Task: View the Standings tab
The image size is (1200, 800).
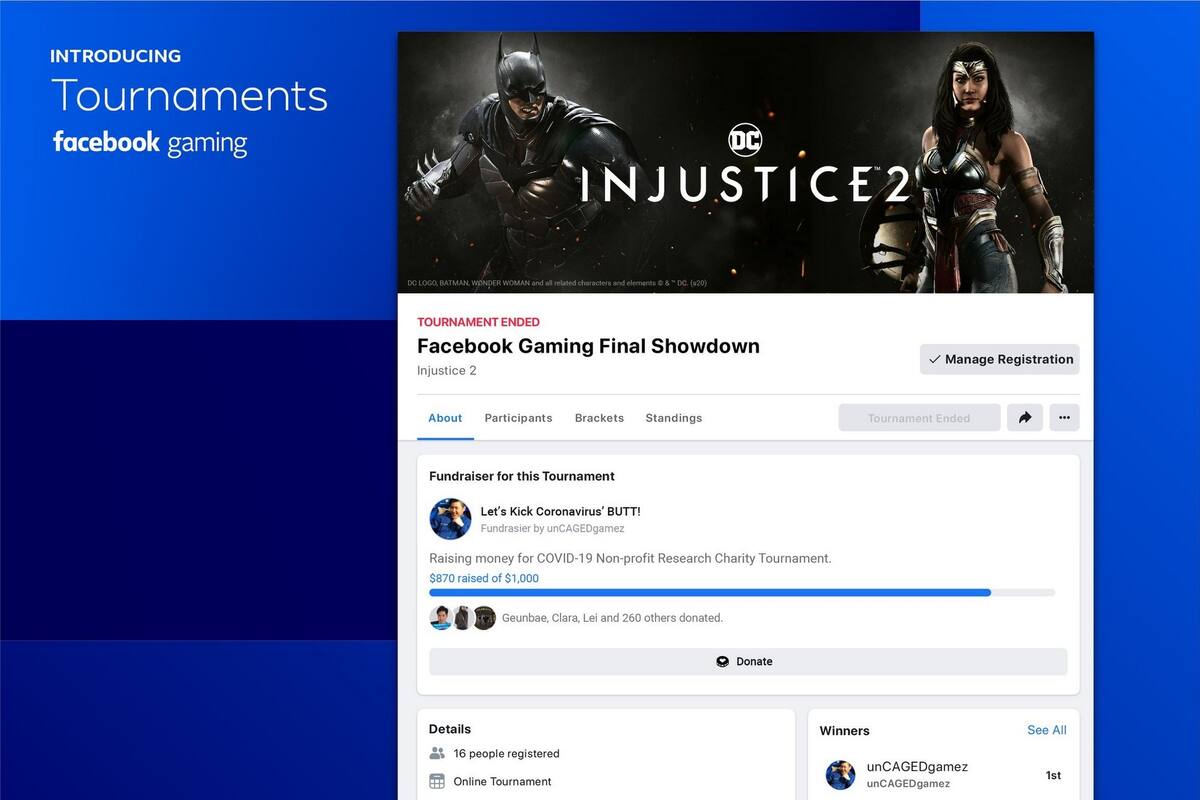Action: pyautogui.click(x=674, y=418)
